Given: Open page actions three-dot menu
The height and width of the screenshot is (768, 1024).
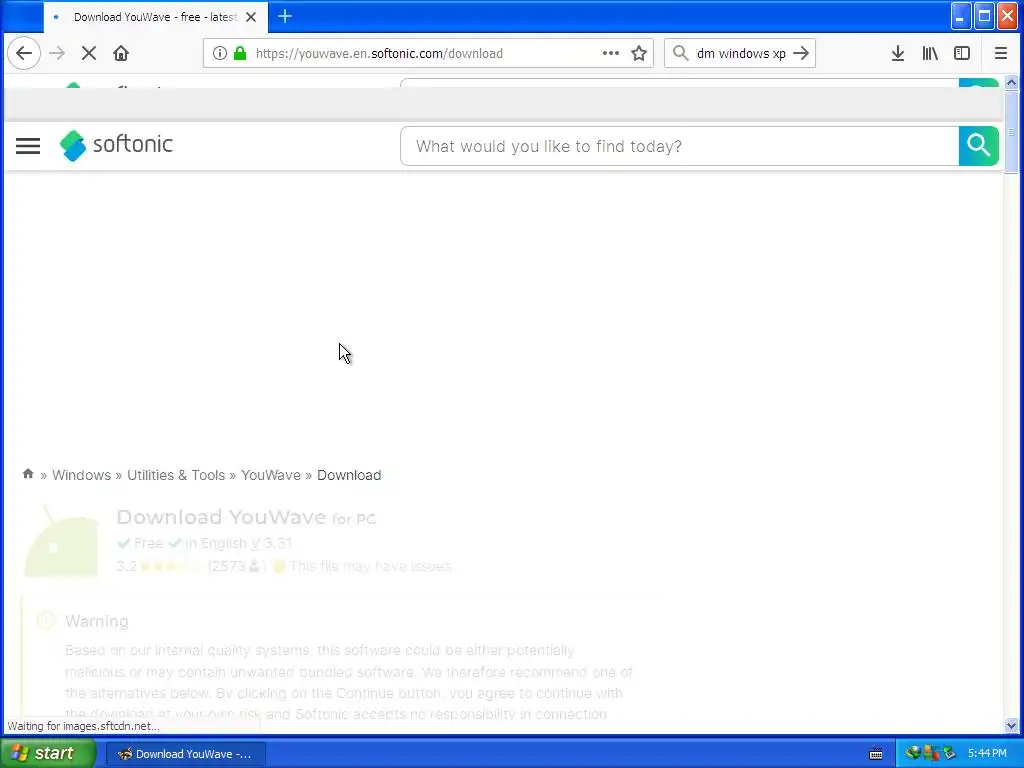Looking at the screenshot, I should pos(611,53).
